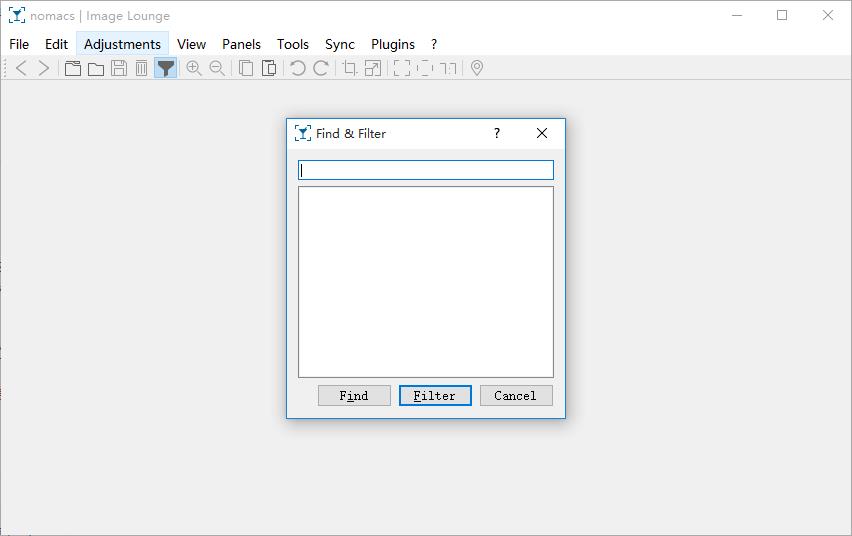Open directory folder icon

96,68
